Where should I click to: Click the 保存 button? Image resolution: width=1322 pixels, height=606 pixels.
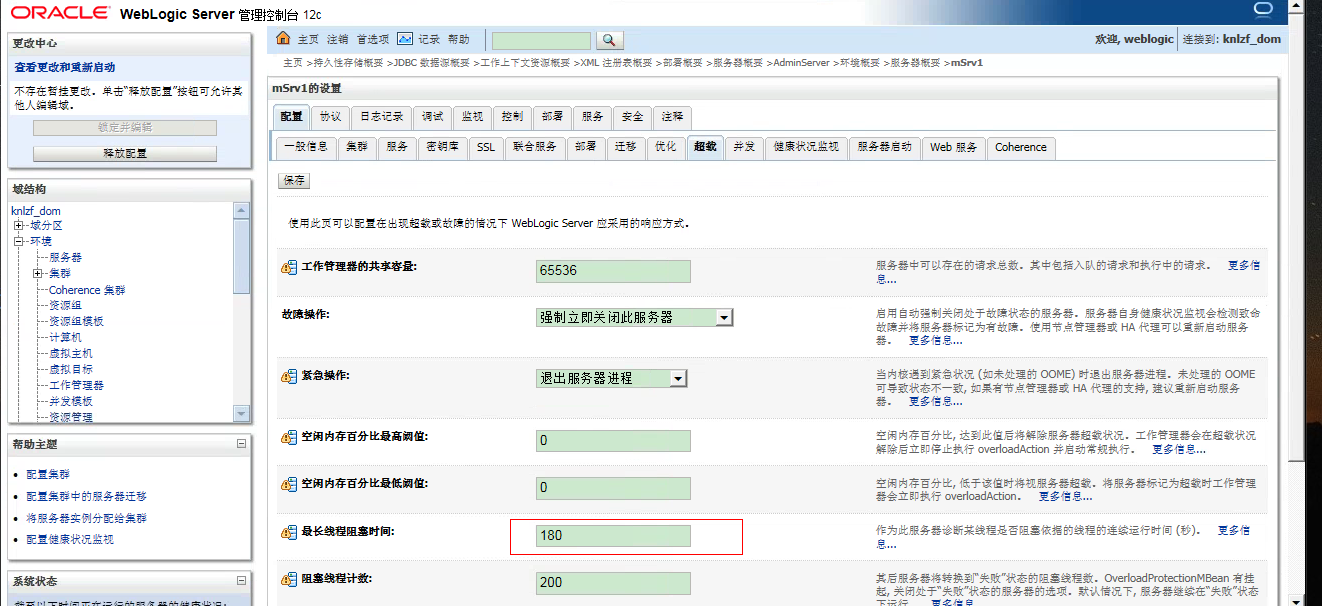pyautogui.click(x=294, y=181)
